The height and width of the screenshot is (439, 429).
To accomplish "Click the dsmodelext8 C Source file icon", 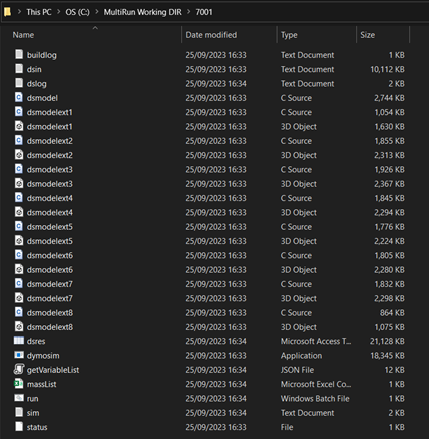I will pyautogui.click(x=19, y=312).
